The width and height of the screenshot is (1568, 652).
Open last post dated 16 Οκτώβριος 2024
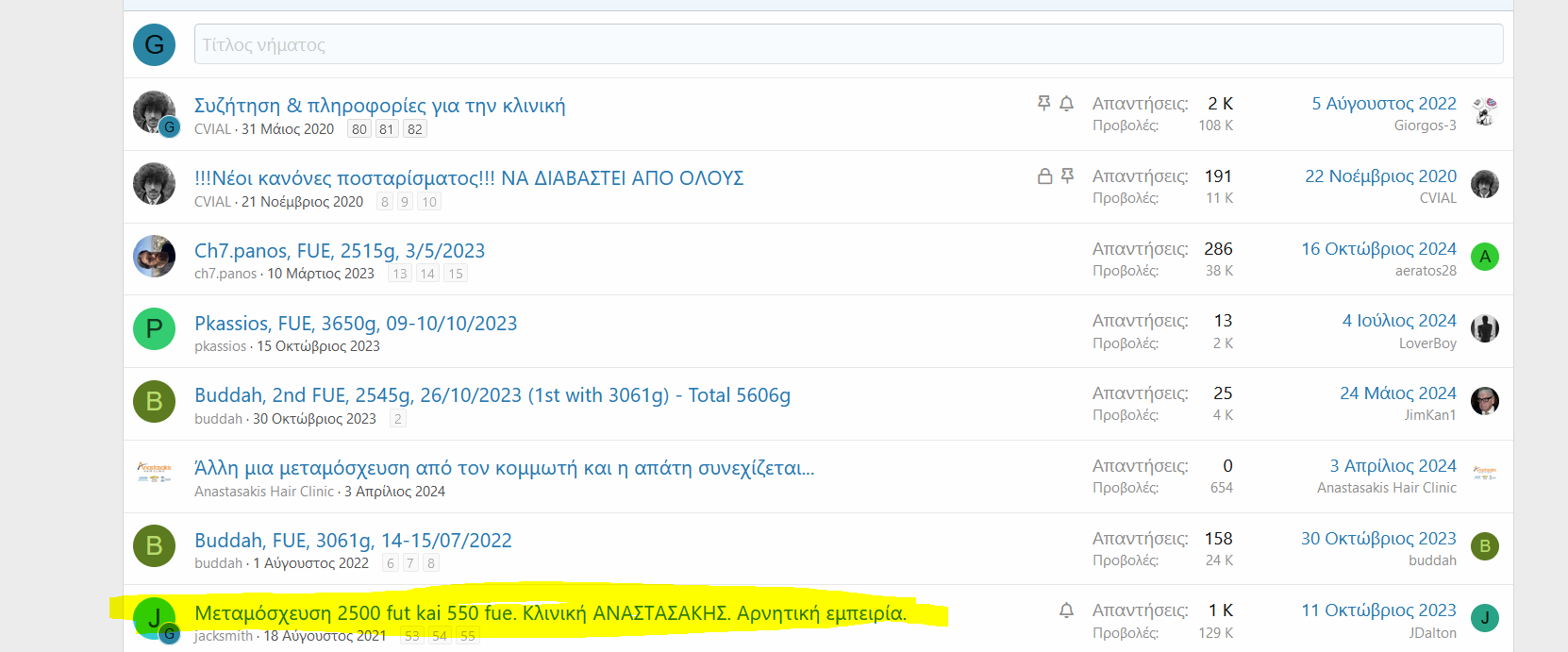pyautogui.click(x=1378, y=249)
